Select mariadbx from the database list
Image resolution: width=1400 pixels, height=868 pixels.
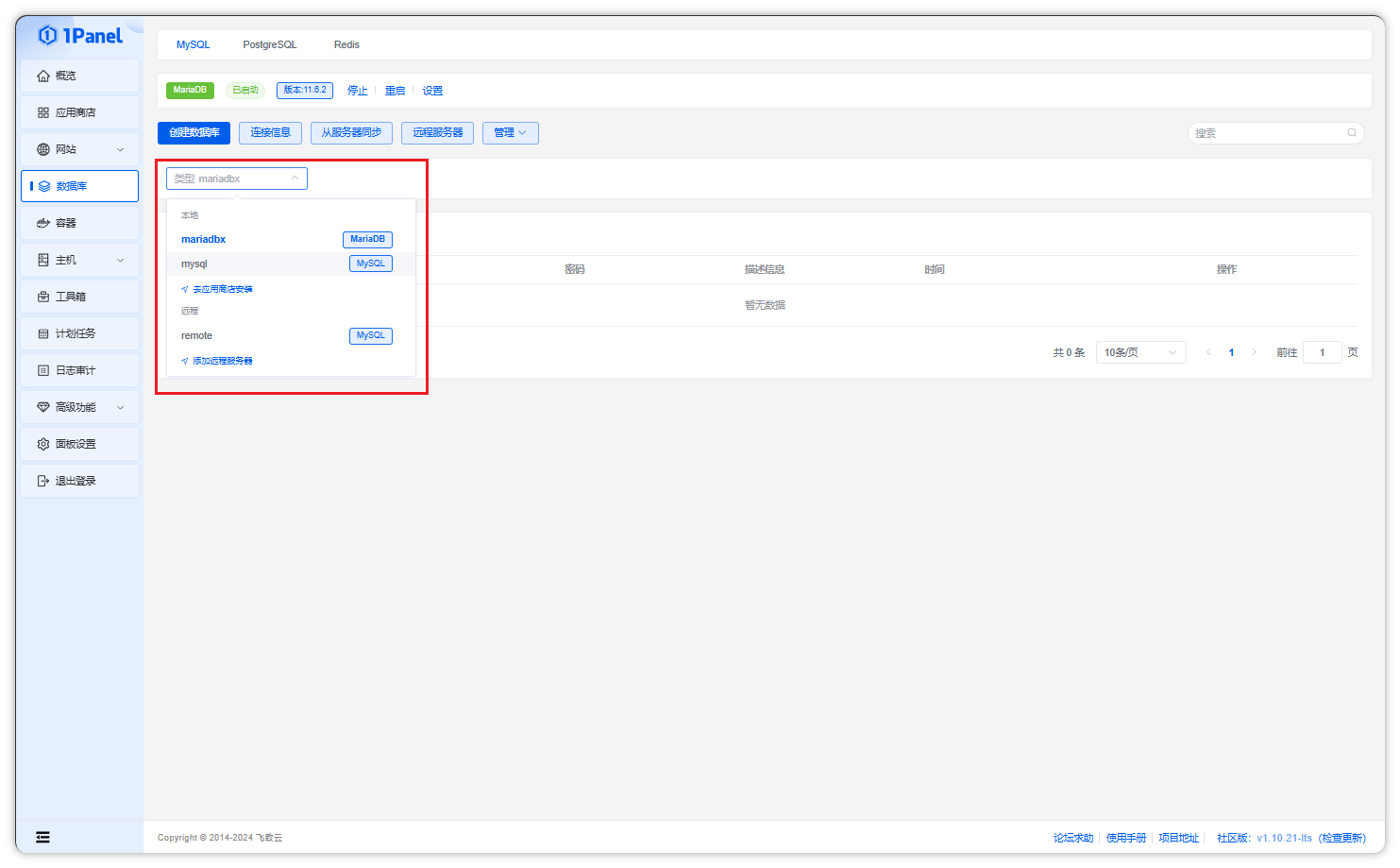click(291, 239)
